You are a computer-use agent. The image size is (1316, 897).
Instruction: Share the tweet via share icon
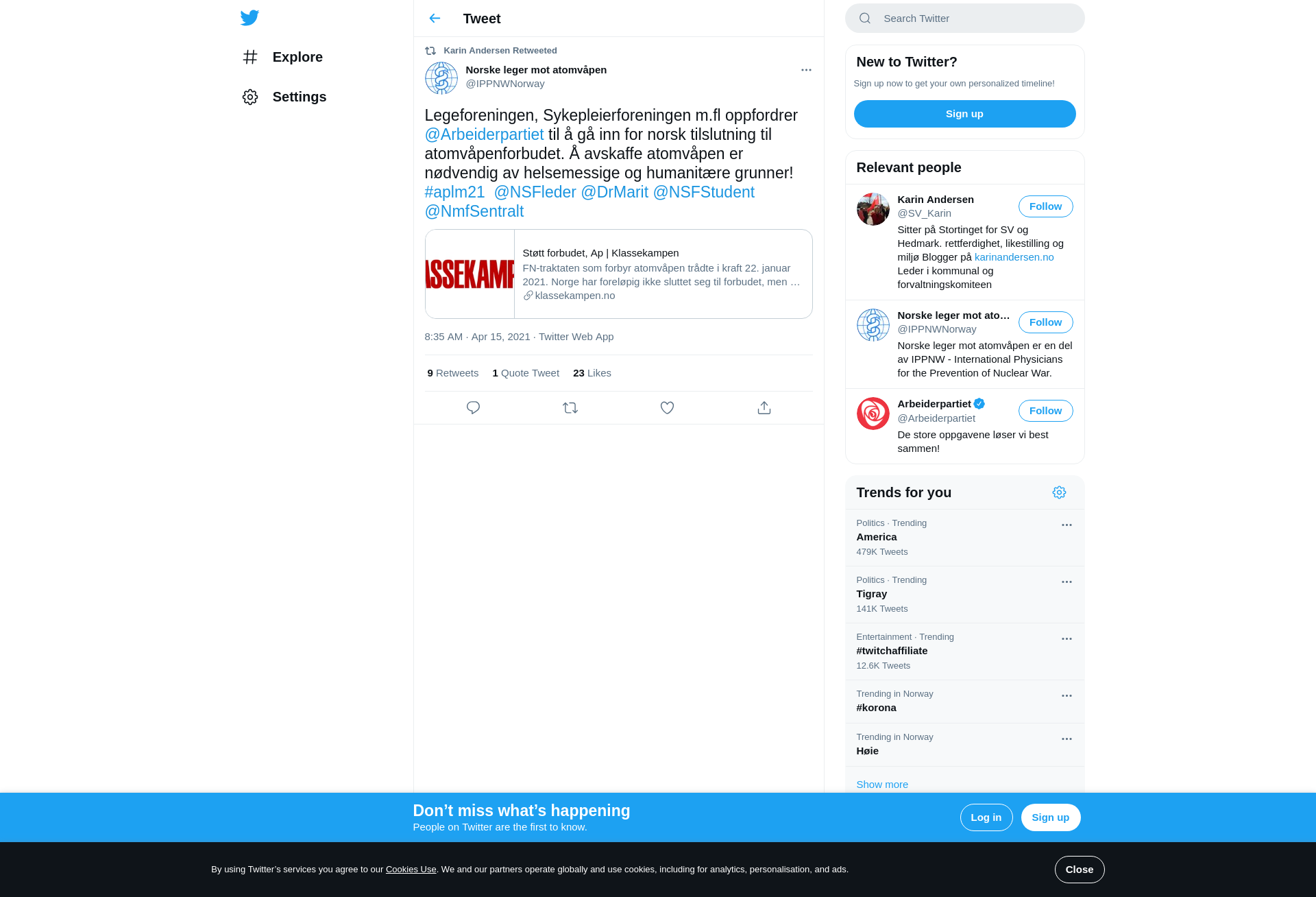(764, 408)
